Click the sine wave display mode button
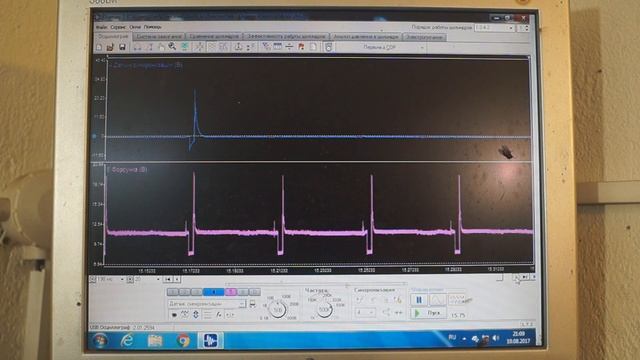This screenshot has height=360, width=640. tap(437, 300)
